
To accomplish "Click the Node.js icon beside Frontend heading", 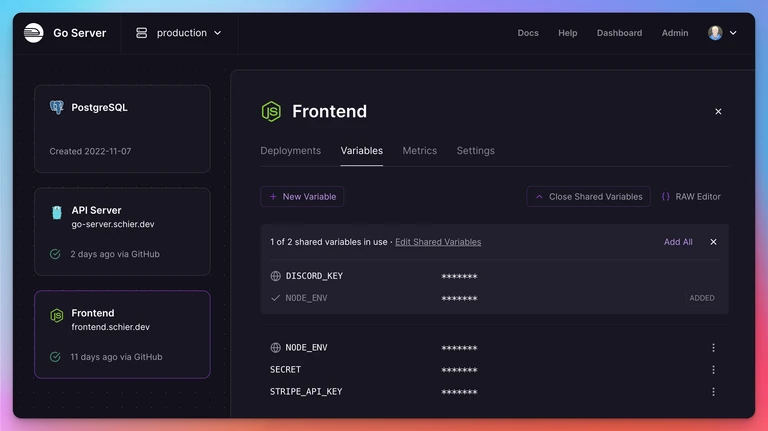I will 271,112.
